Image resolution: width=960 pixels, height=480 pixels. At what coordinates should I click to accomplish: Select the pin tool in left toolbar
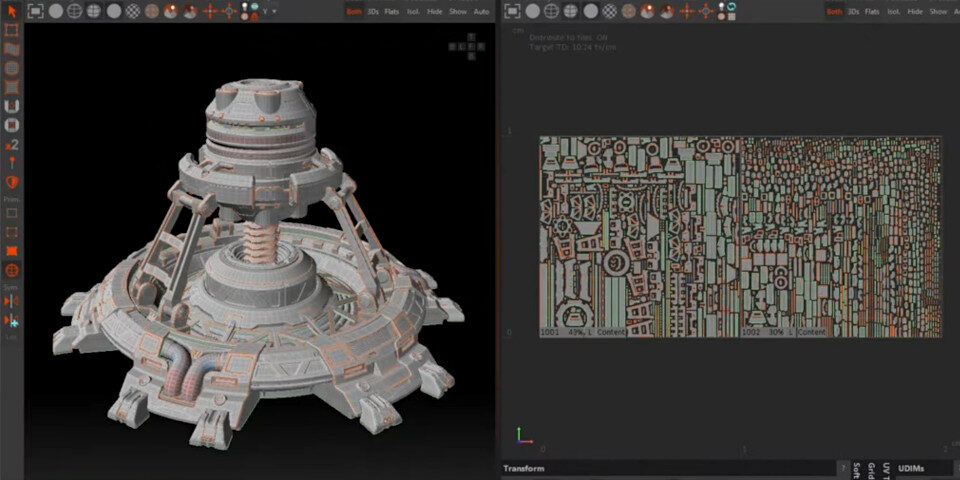pyautogui.click(x=12, y=163)
